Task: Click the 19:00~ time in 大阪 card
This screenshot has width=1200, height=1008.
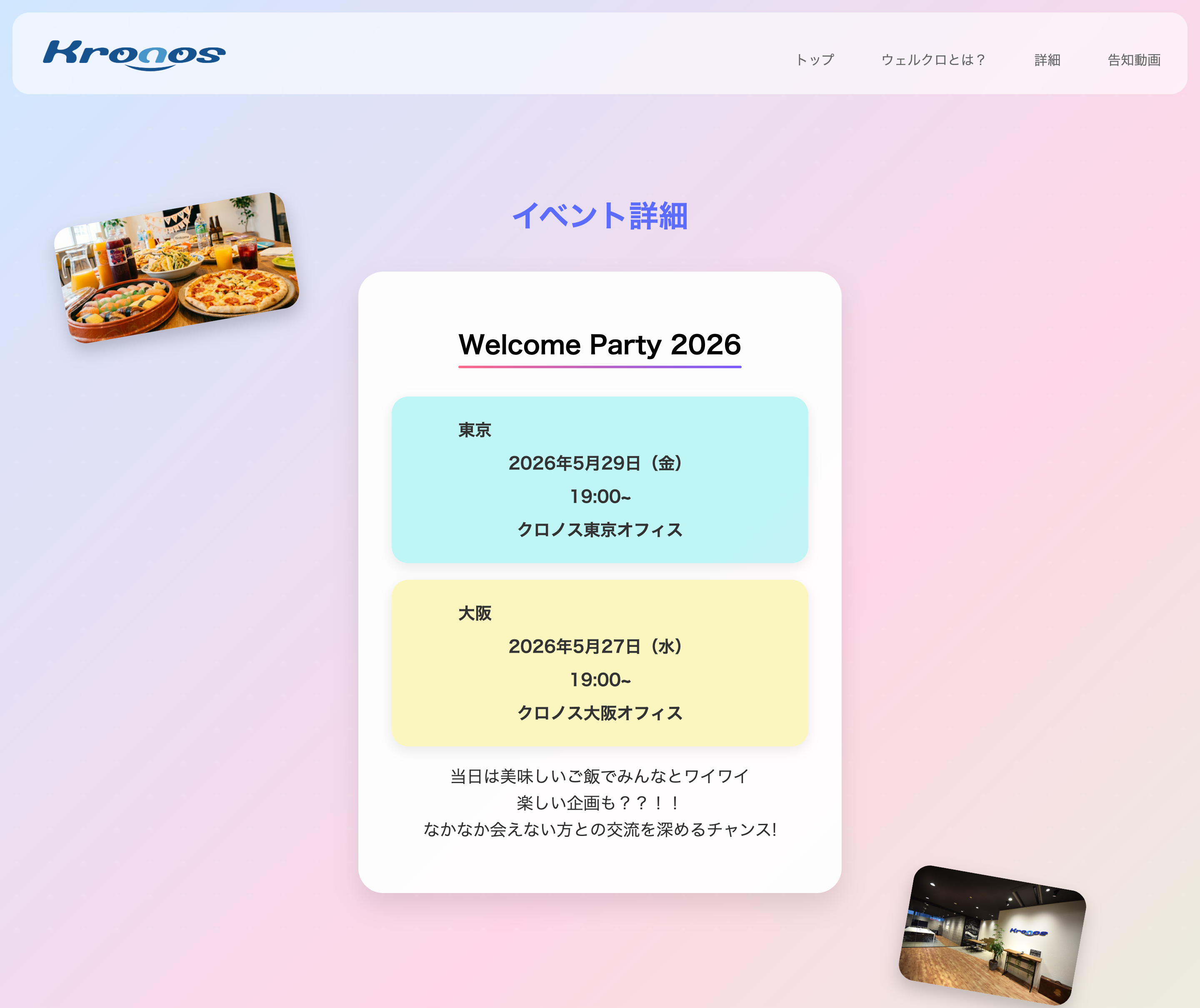Action: (x=600, y=679)
